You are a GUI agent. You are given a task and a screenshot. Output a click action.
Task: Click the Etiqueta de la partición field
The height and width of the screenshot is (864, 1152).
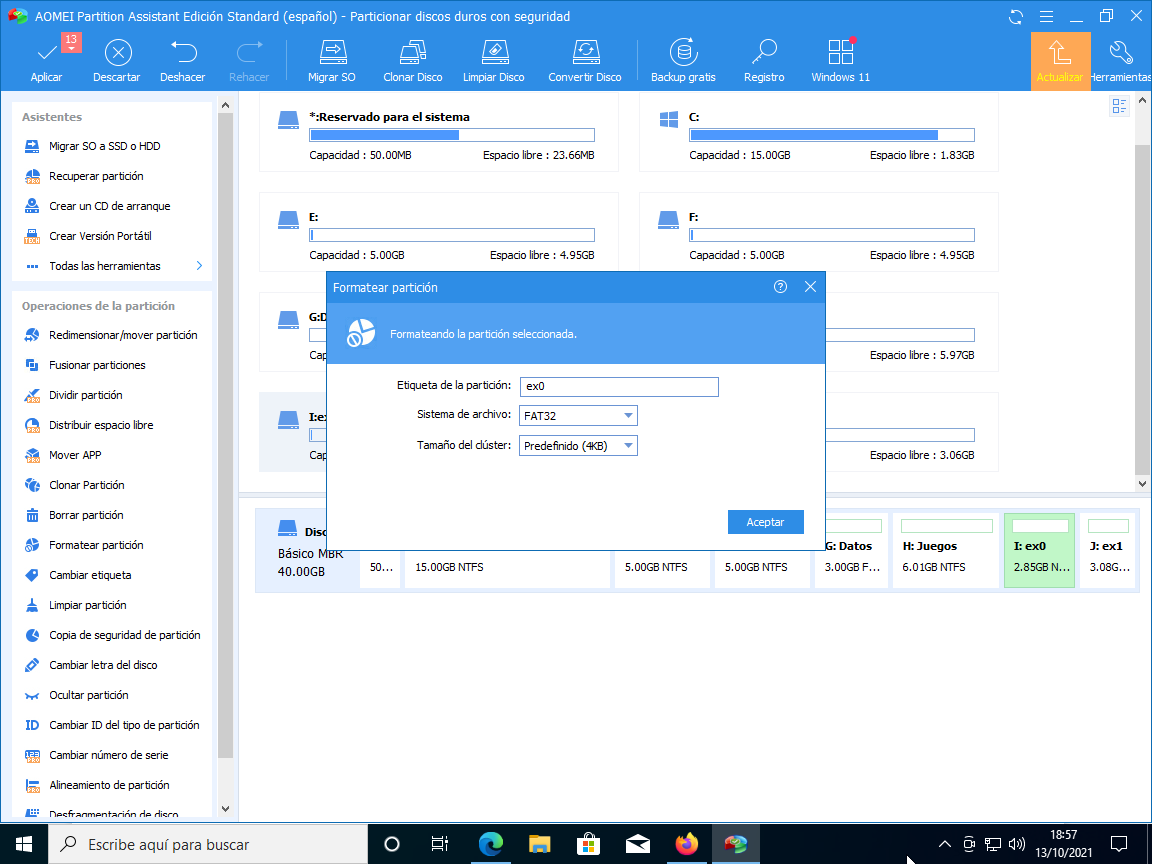tap(619, 386)
